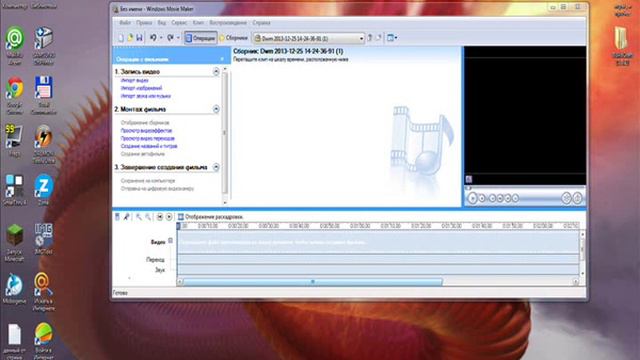Click the Open Project folder icon
640x360 pixels.
click(x=130, y=38)
